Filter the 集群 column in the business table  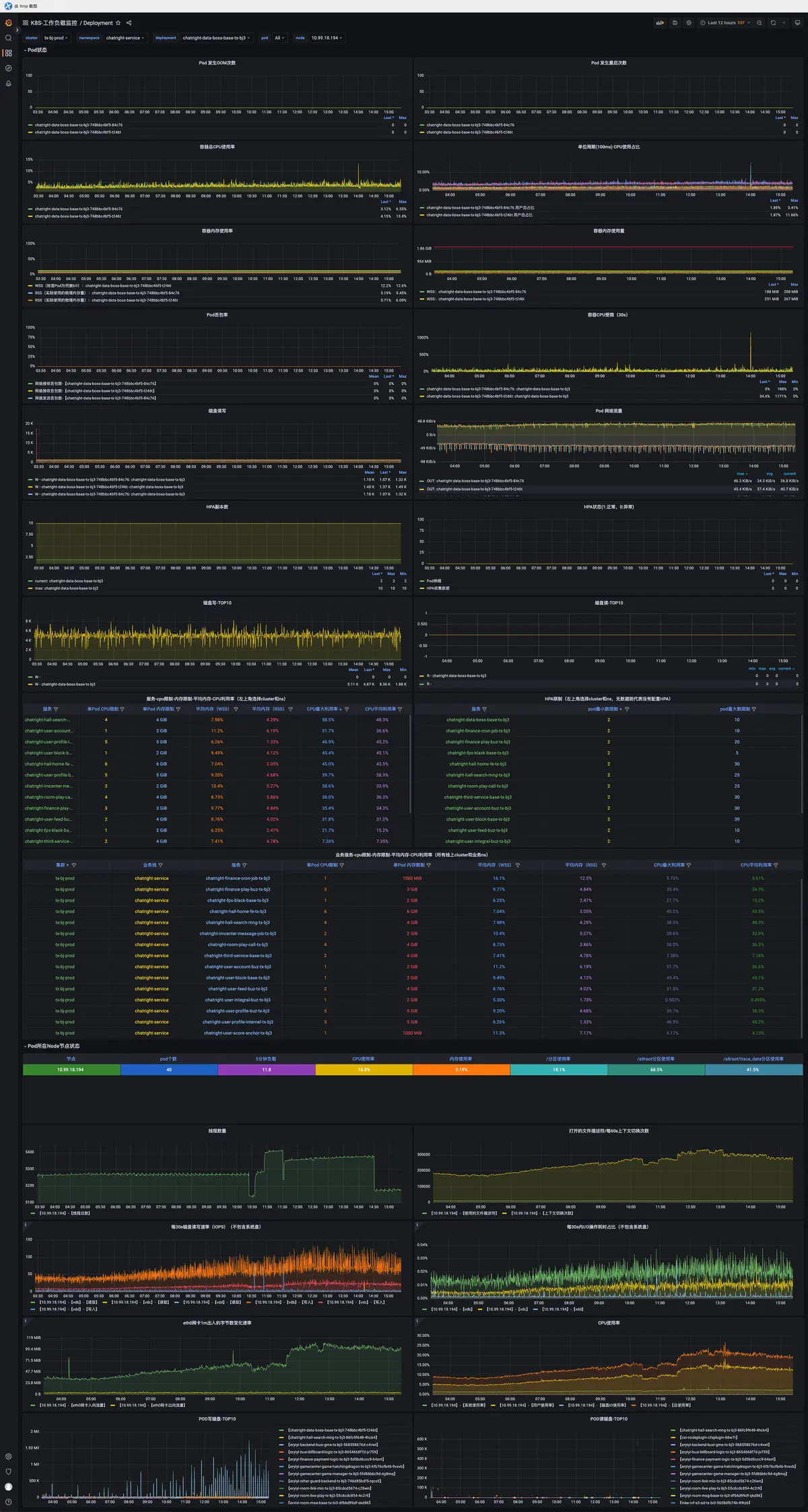click(74, 865)
